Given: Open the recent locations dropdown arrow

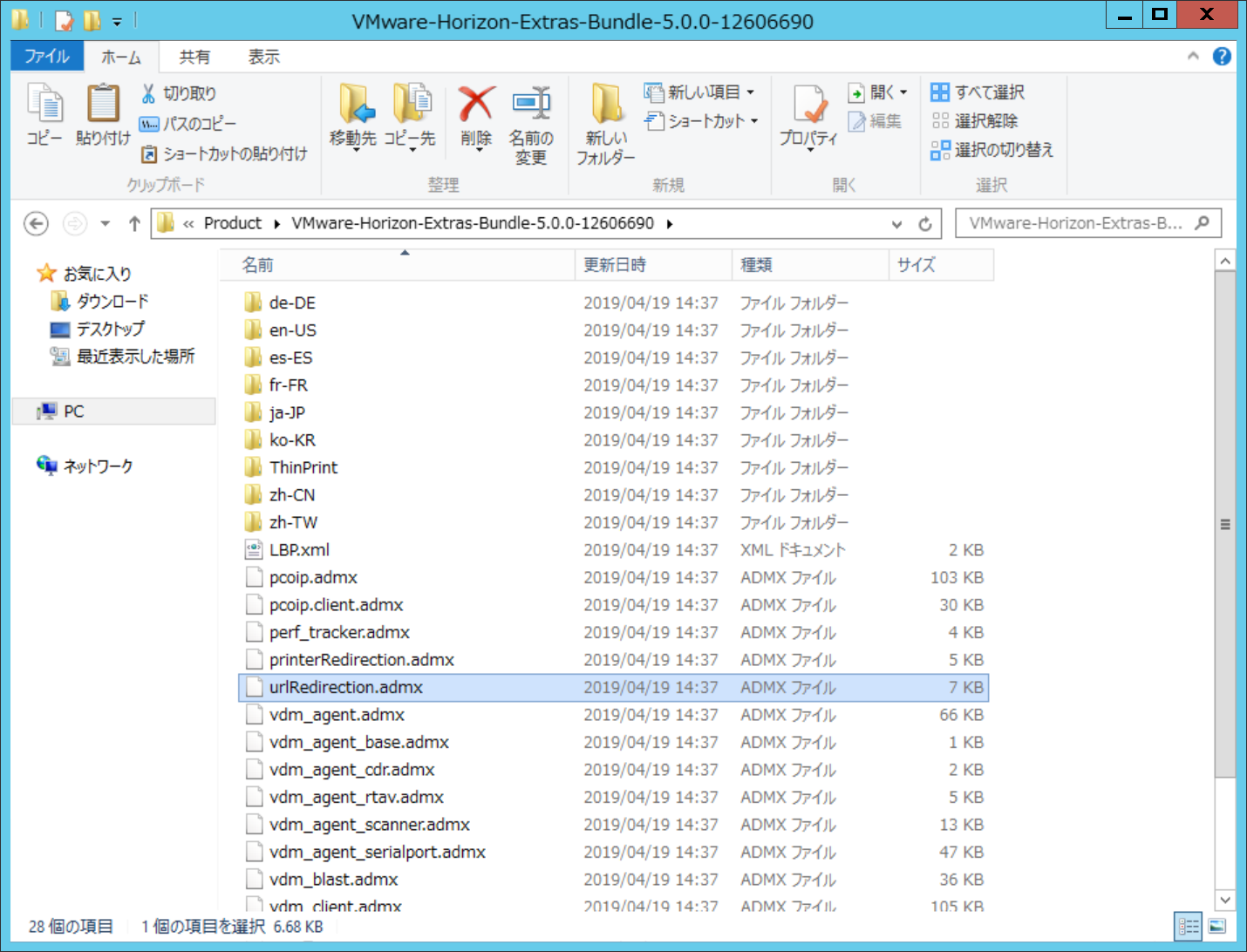Looking at the screenshot, I should pos(105,224).
